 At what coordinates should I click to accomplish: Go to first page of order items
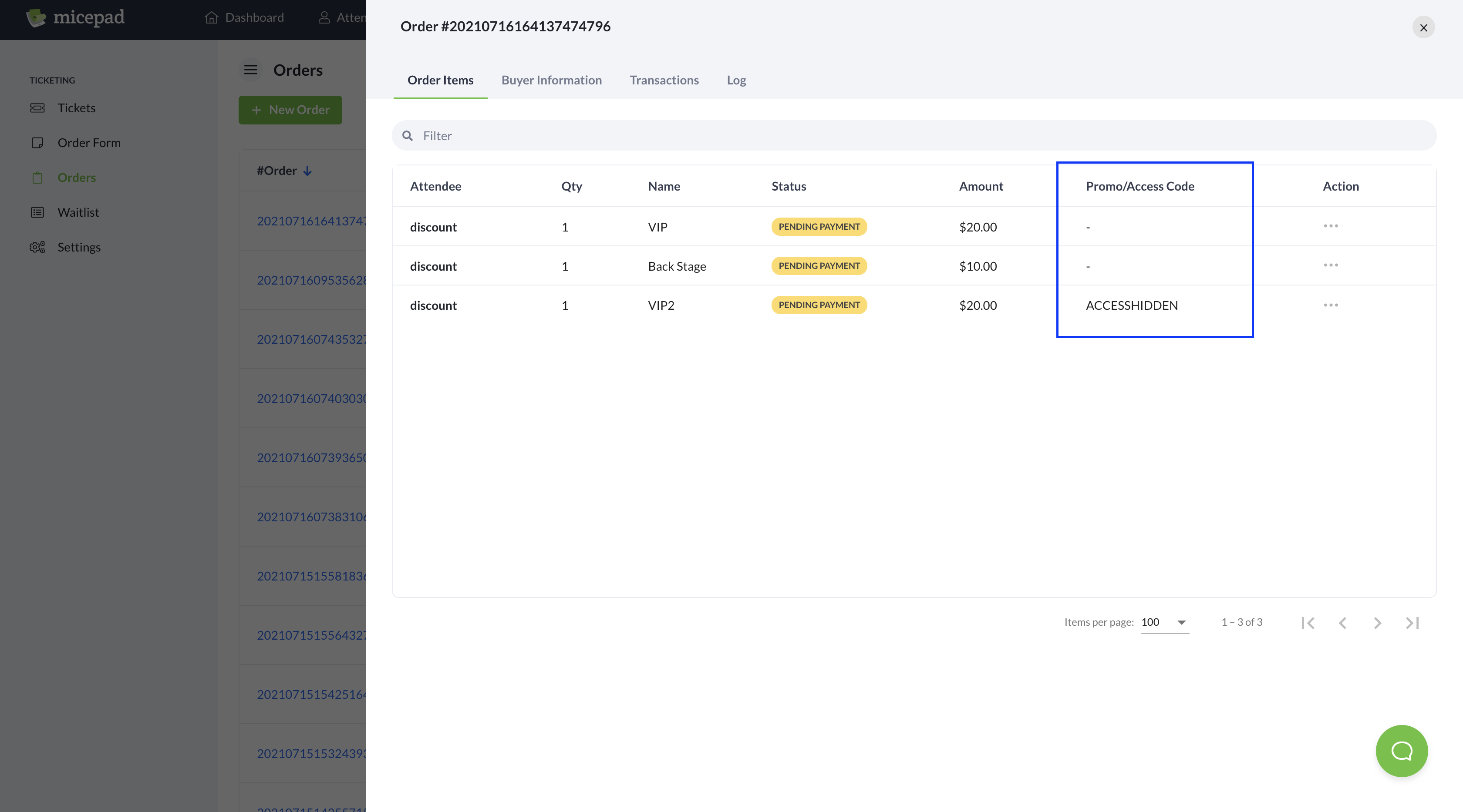pyautogui.click(x=1308, y=622)
